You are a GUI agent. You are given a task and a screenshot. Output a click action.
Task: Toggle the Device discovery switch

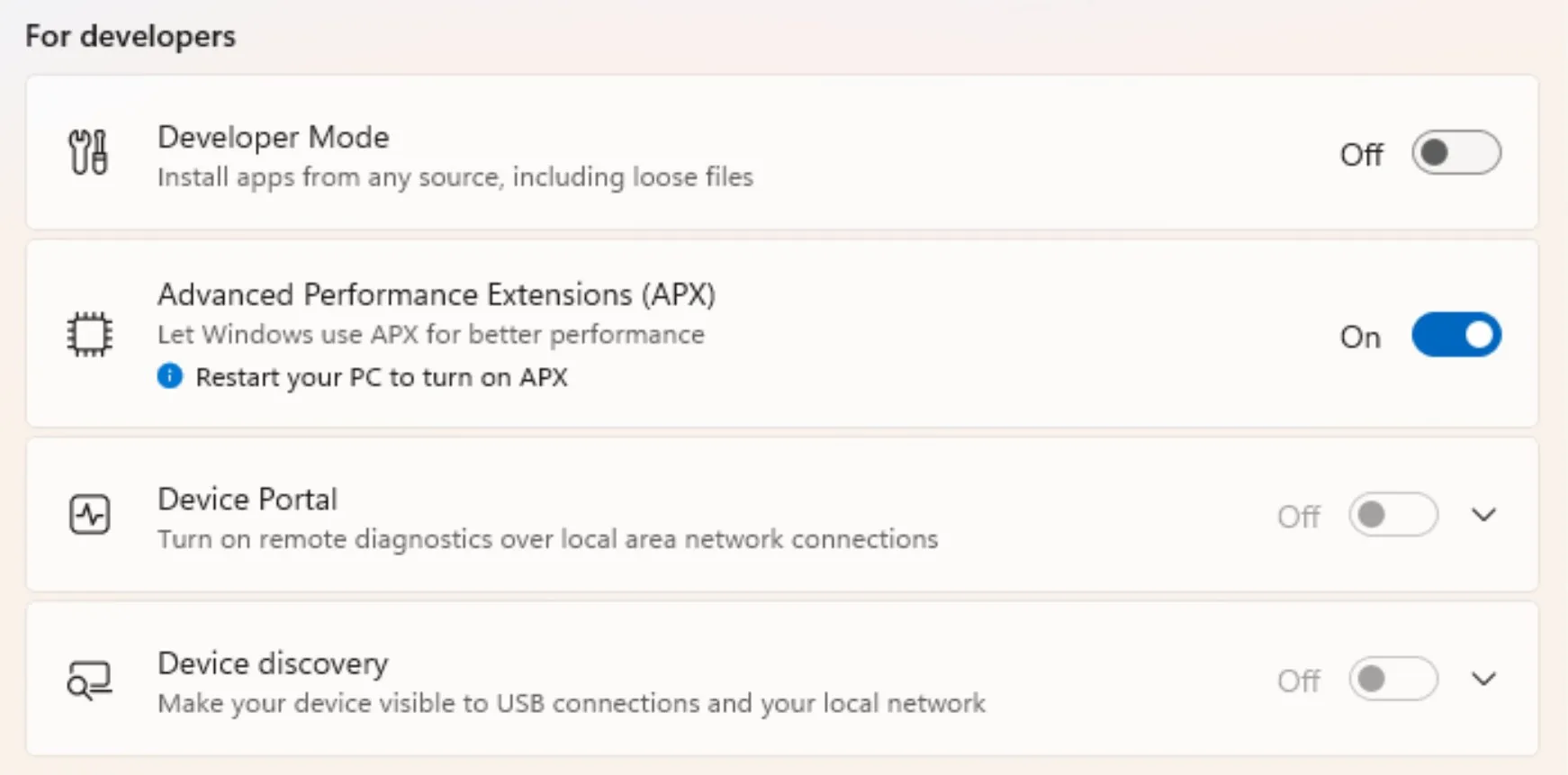pyautogui.click(x=1392, y=679)
